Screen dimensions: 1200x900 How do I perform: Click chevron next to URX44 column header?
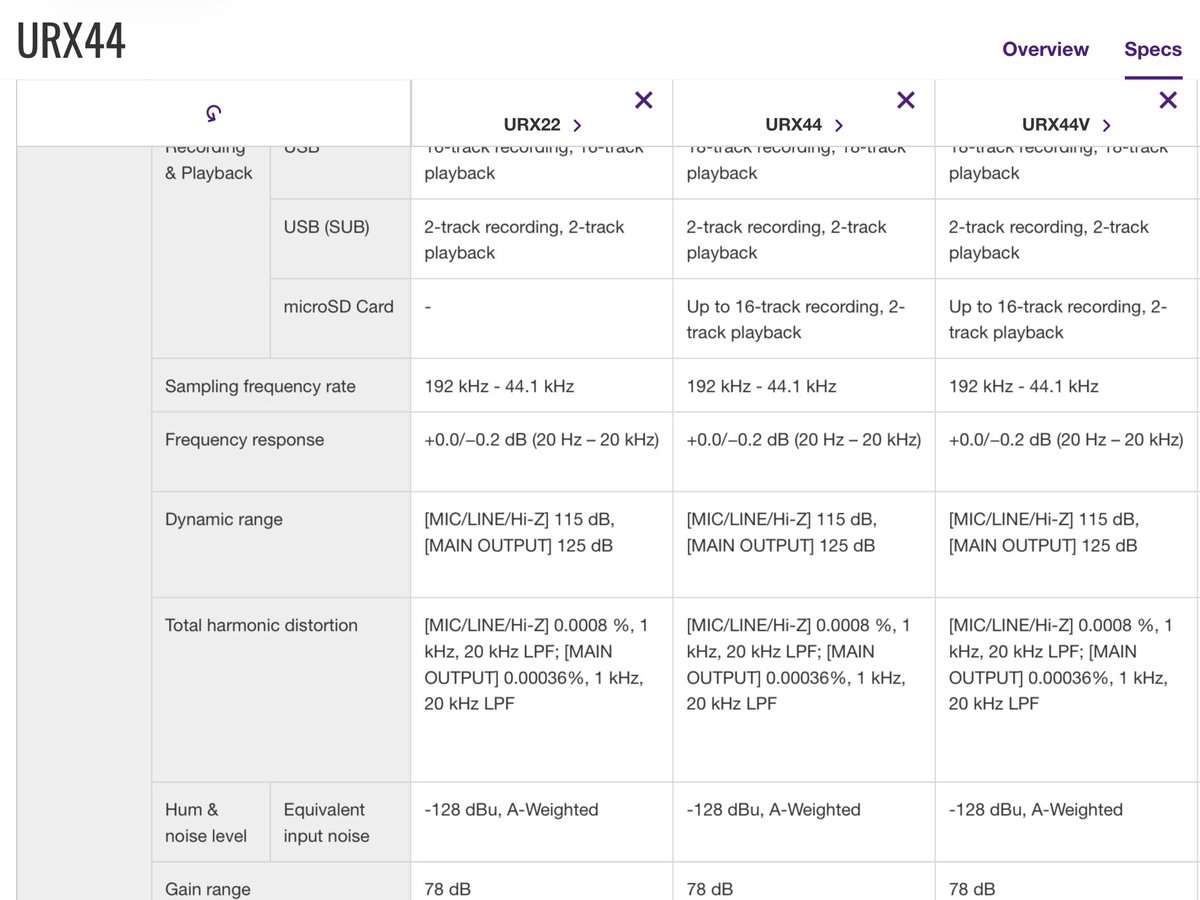tap(838, 125)
